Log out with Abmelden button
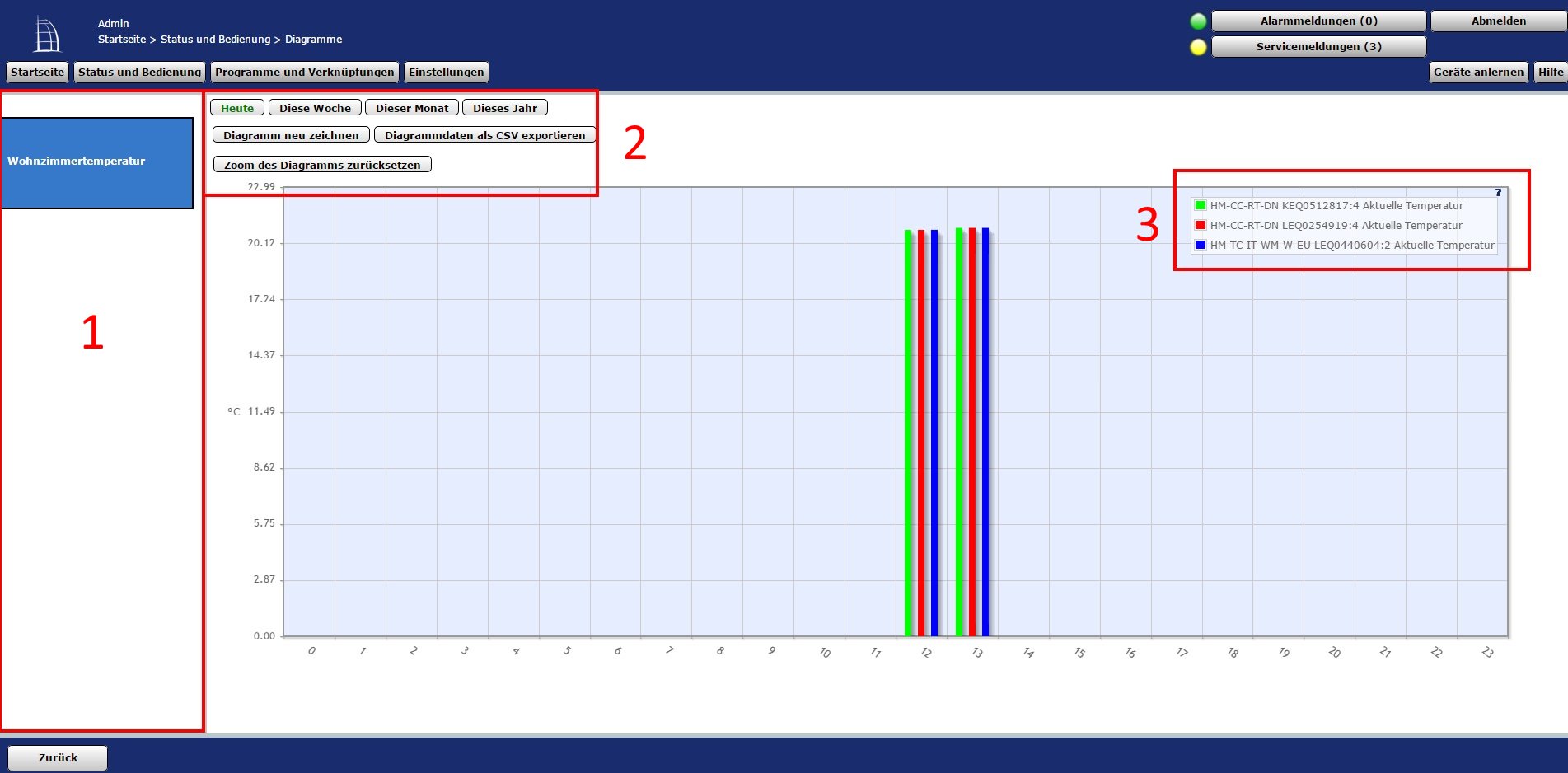The width and height of the screenshot is (1568, 773). pos(1499,21)
